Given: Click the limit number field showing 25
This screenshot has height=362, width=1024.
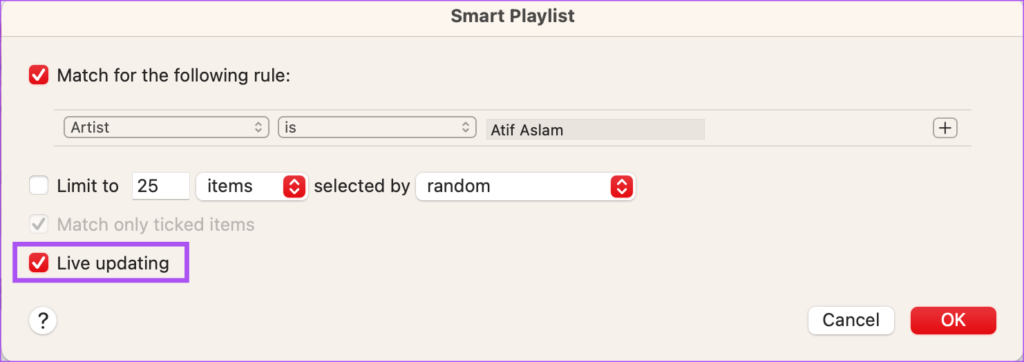Looking at the screenshot, I should click(161, 187).
